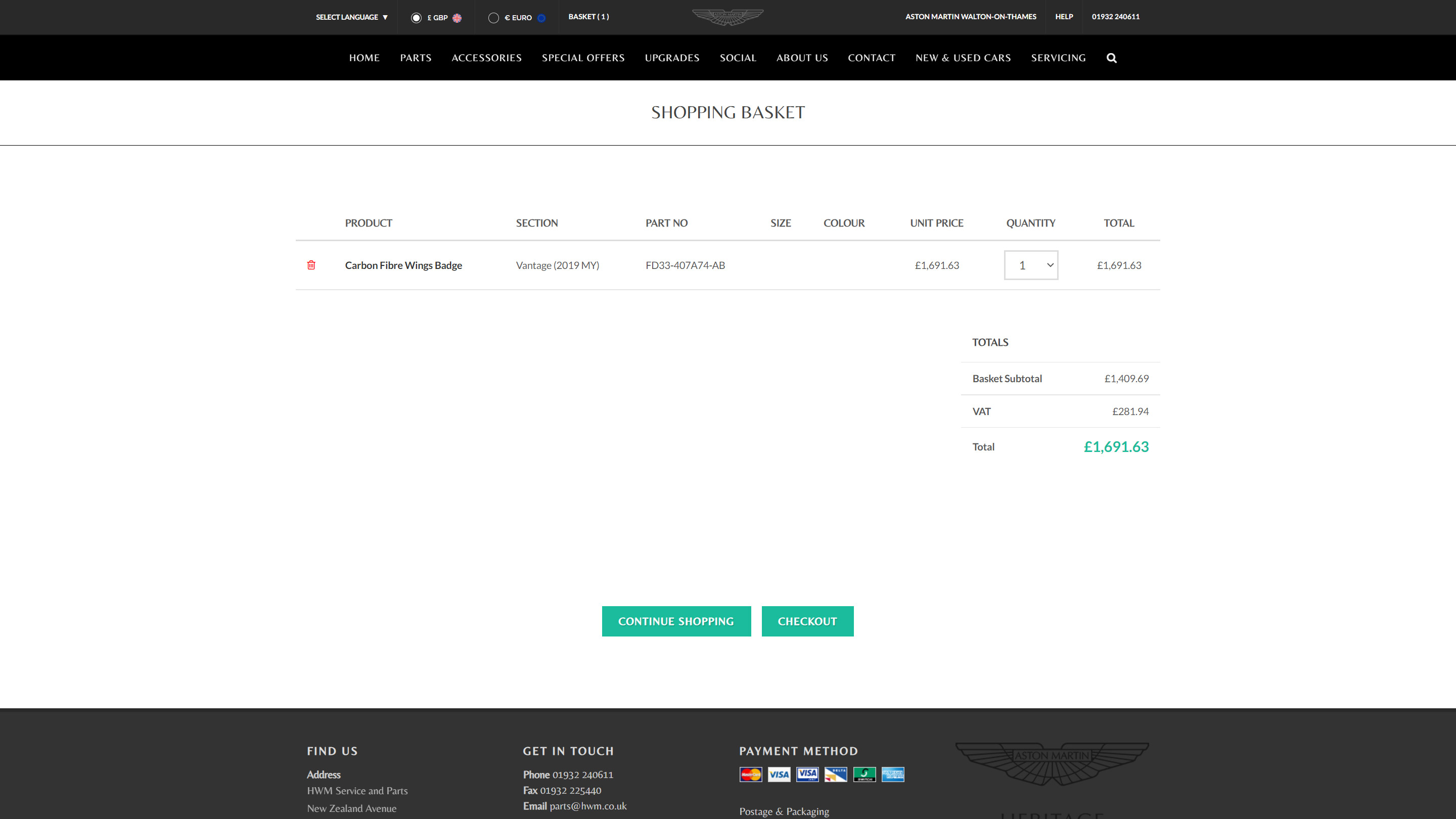Select the £ GBP currency radio button
Screen dimensions: 1456x819
(416, 18)
